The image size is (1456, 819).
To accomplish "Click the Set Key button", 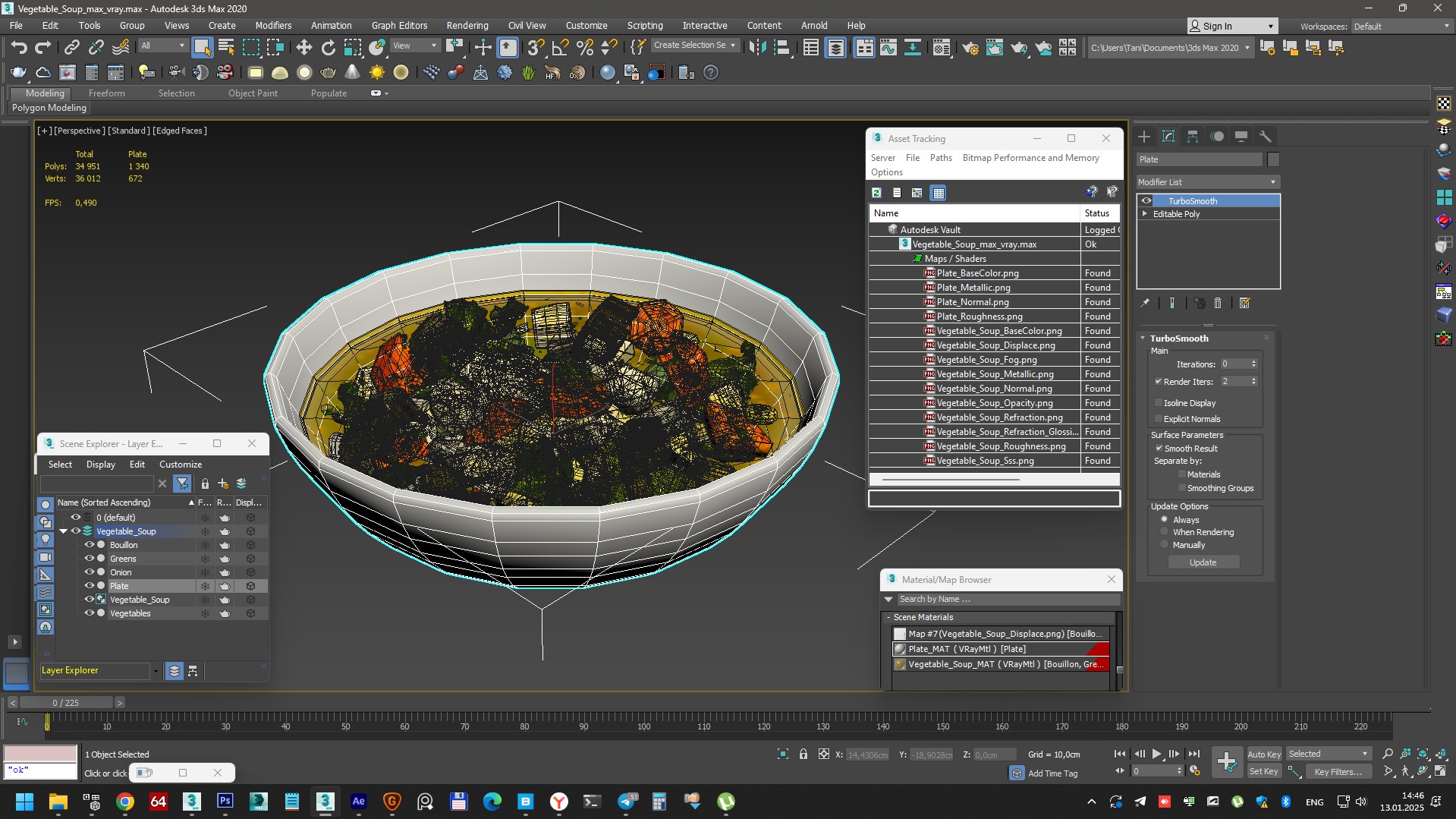I will click(x=1264, y=772).
